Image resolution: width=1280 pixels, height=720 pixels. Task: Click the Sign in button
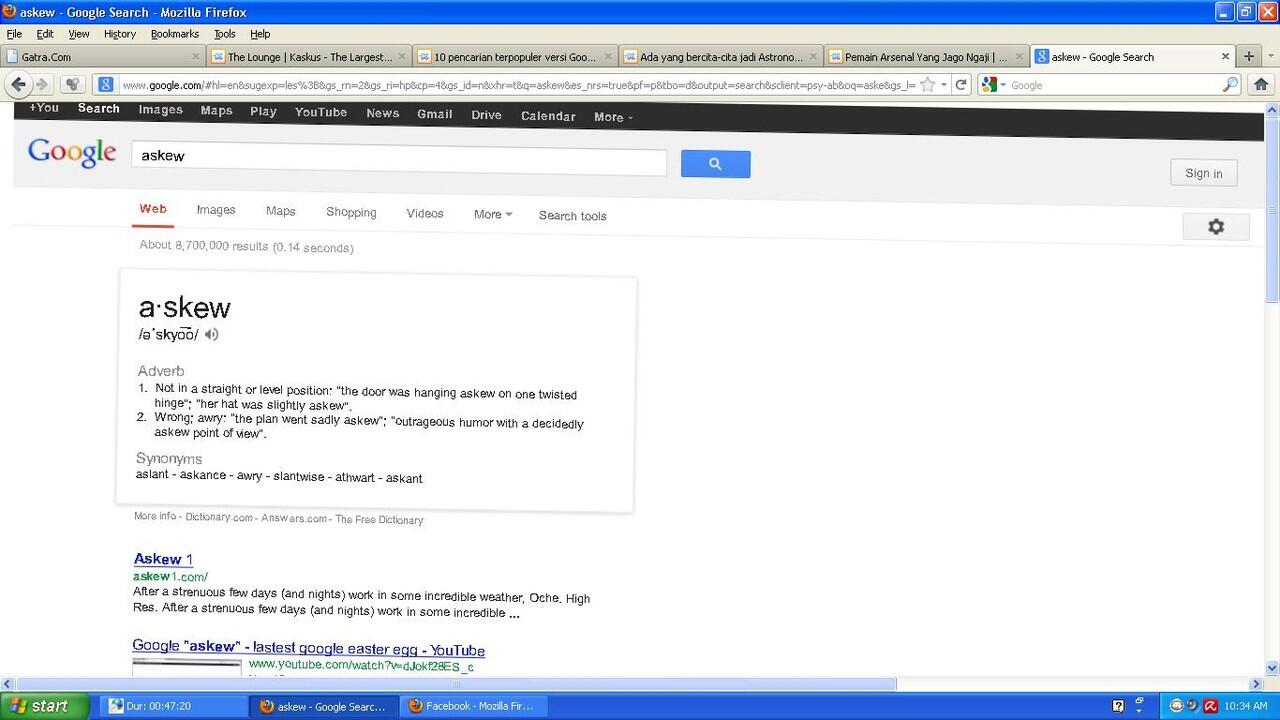1204,173
